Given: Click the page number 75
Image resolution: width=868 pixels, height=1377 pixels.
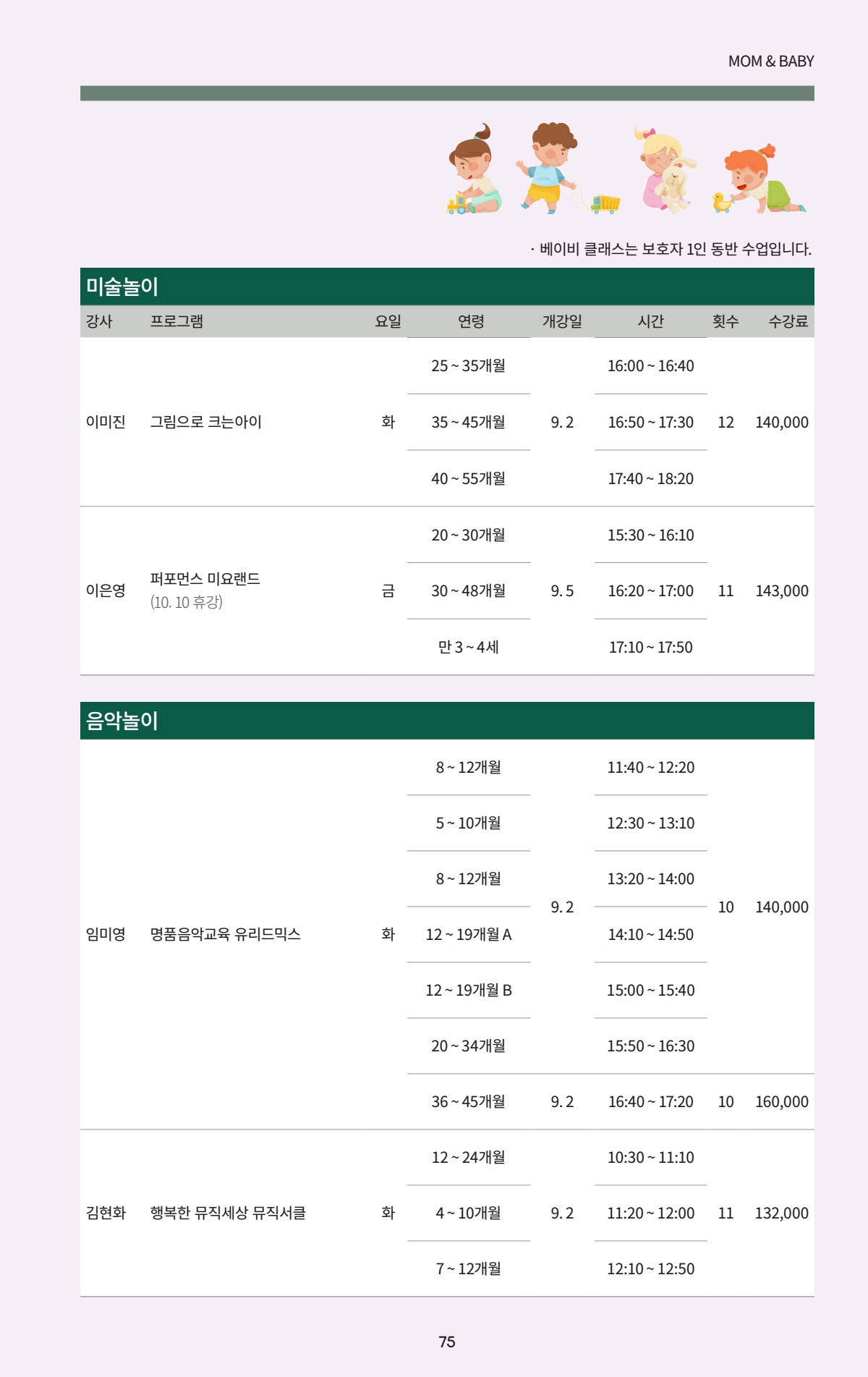Looking at the screenshot, I should pos(447,1342).
